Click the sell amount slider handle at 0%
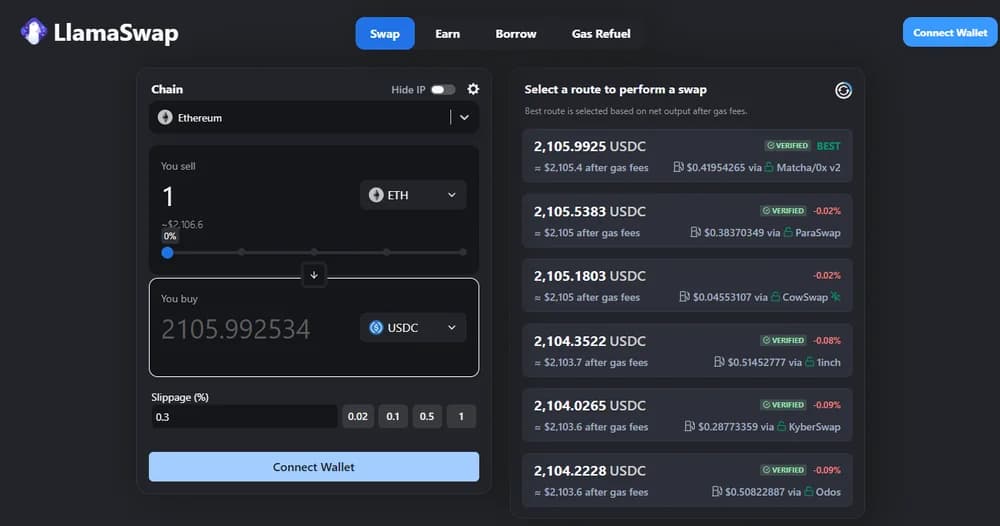1000x526 pixels. [x=167, y=253]
